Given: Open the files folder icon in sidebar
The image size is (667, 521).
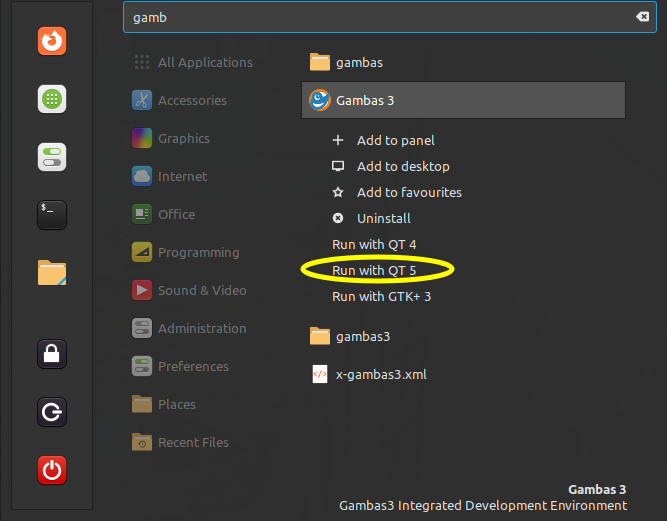Looking at the screenshot, I should point(52,273).
